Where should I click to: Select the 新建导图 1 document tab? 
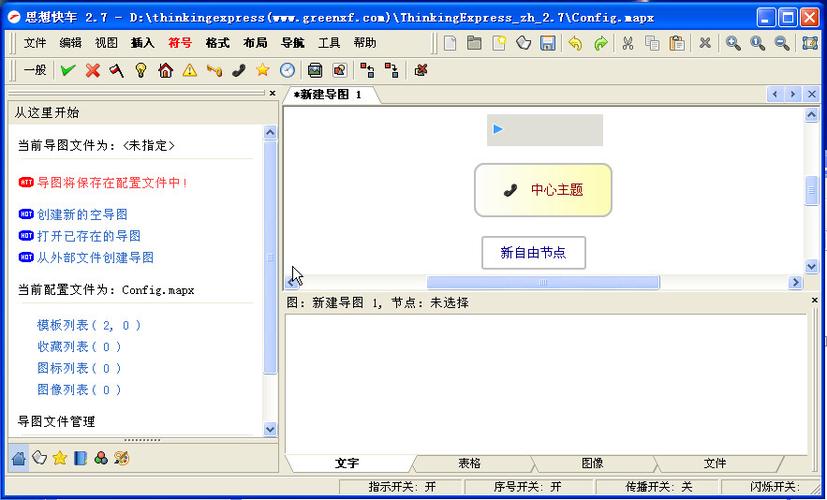328,95
